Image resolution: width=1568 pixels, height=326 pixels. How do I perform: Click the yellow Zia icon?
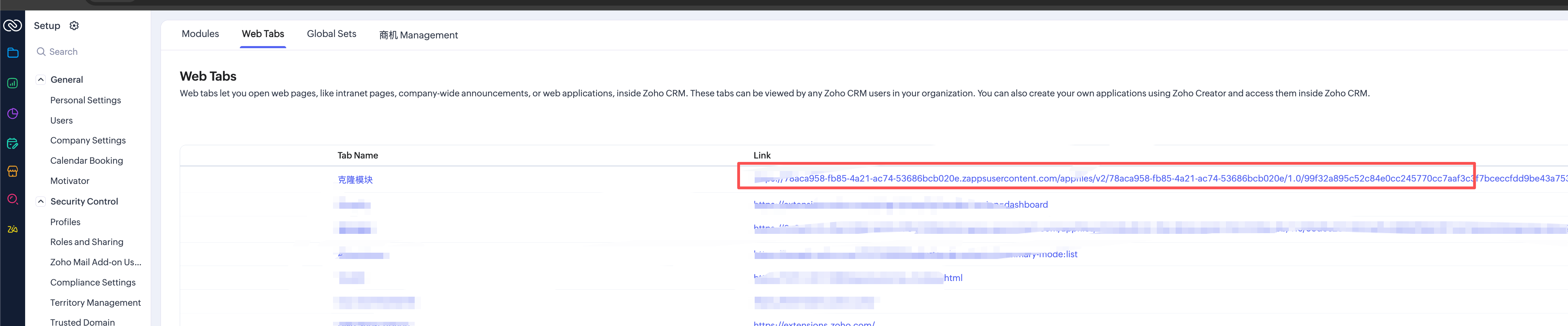click(x=12, y=229)
